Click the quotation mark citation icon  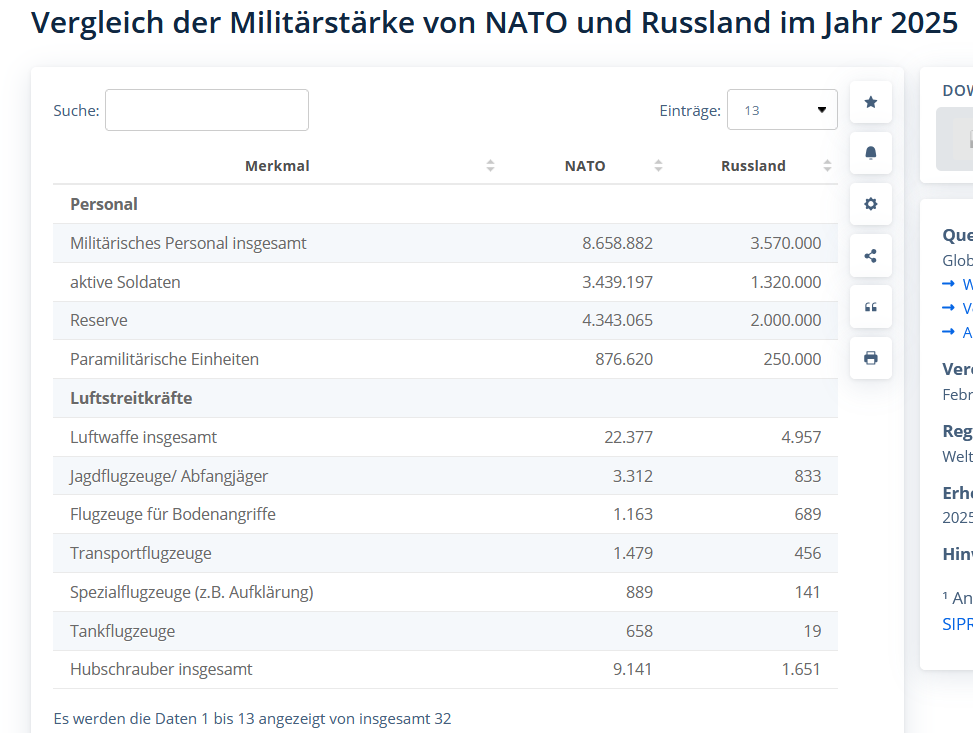870,307
